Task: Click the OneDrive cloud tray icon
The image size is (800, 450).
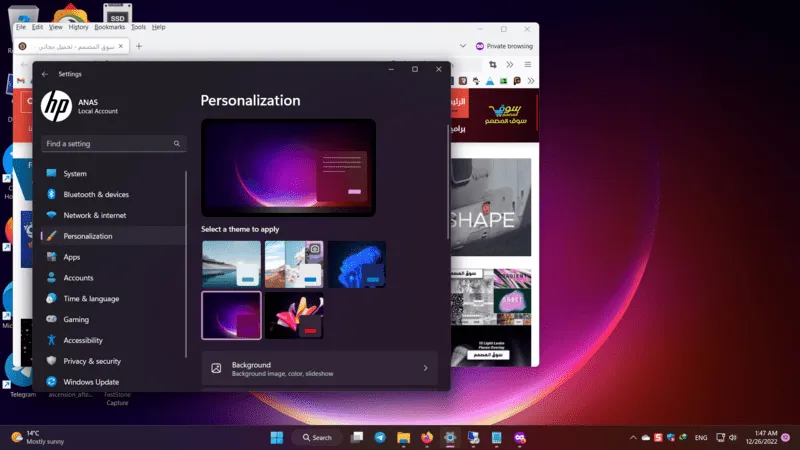Action: (x=646, y=438)
